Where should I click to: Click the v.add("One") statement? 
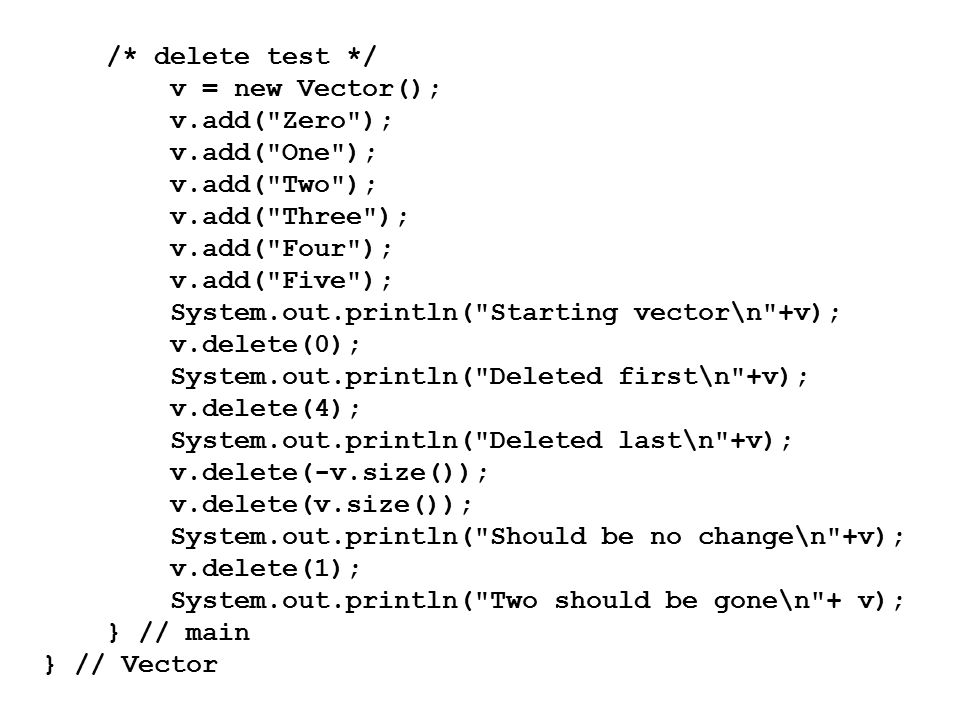[x=272, y=152]
